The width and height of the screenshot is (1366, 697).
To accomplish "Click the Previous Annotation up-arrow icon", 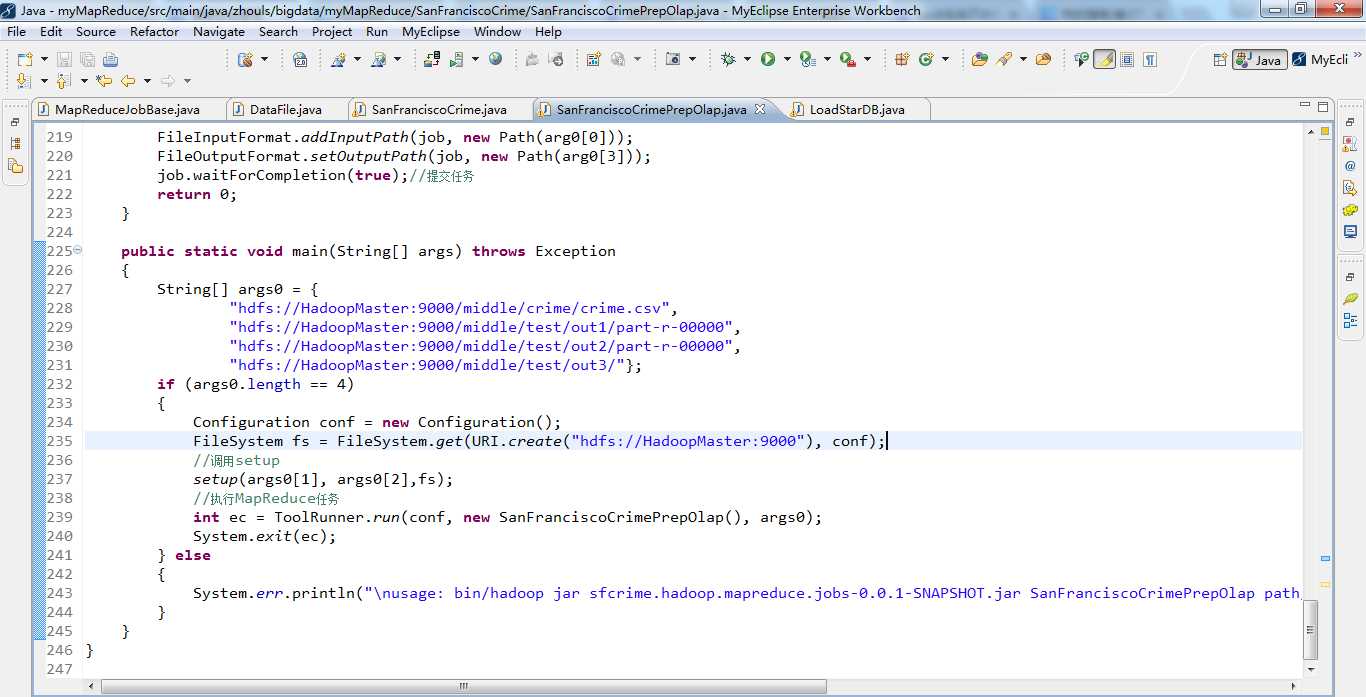I will [x=64, y=81].
